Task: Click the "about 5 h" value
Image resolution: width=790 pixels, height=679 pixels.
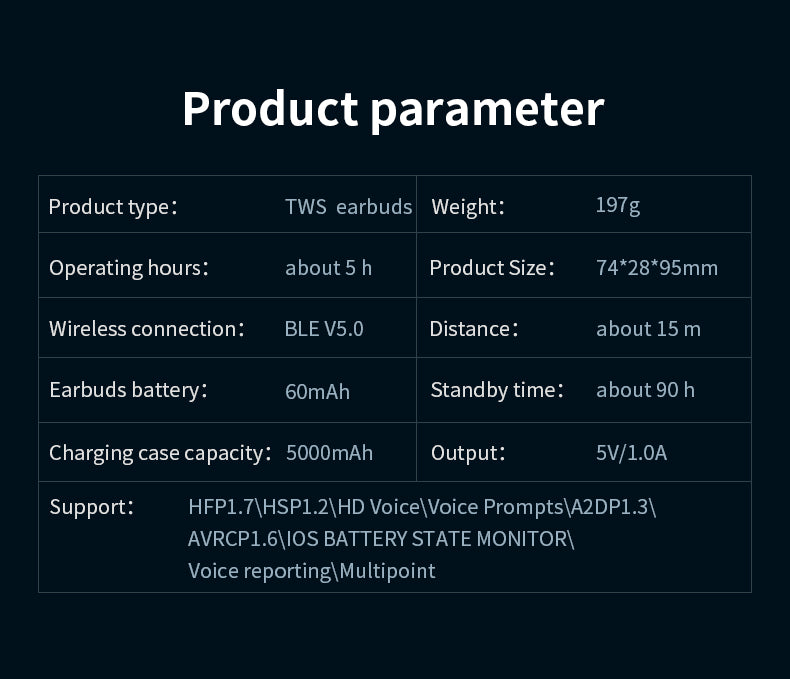Action: pyautogui.click(x=328, y=268)
